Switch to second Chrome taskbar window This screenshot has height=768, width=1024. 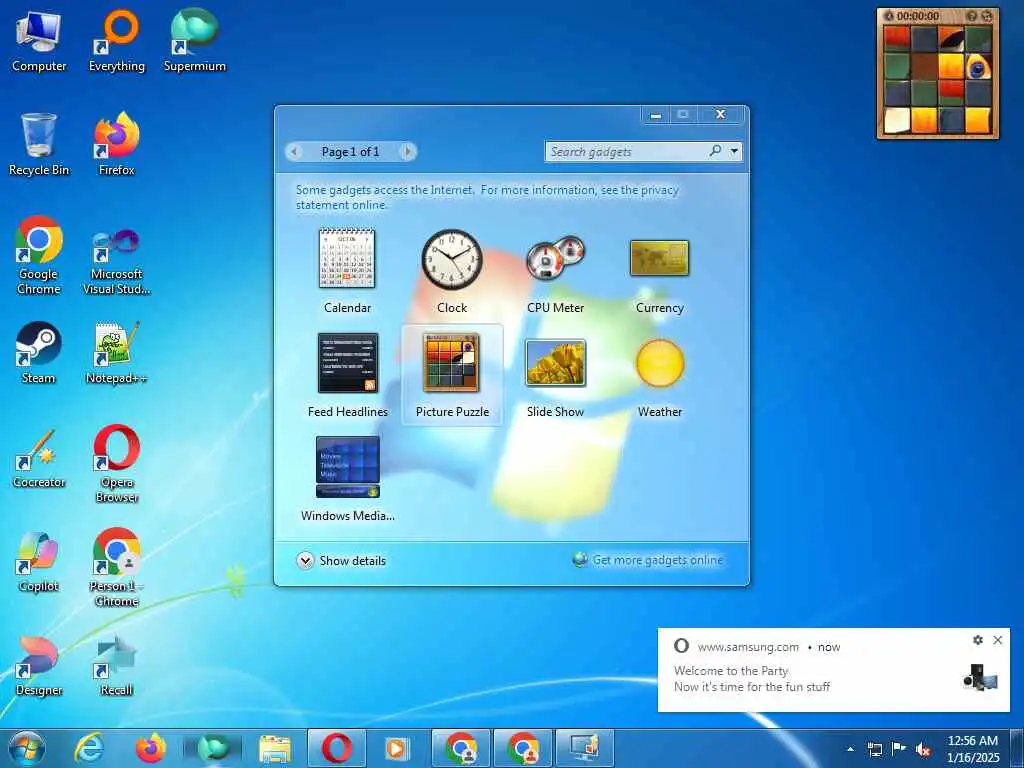point(523,748)
